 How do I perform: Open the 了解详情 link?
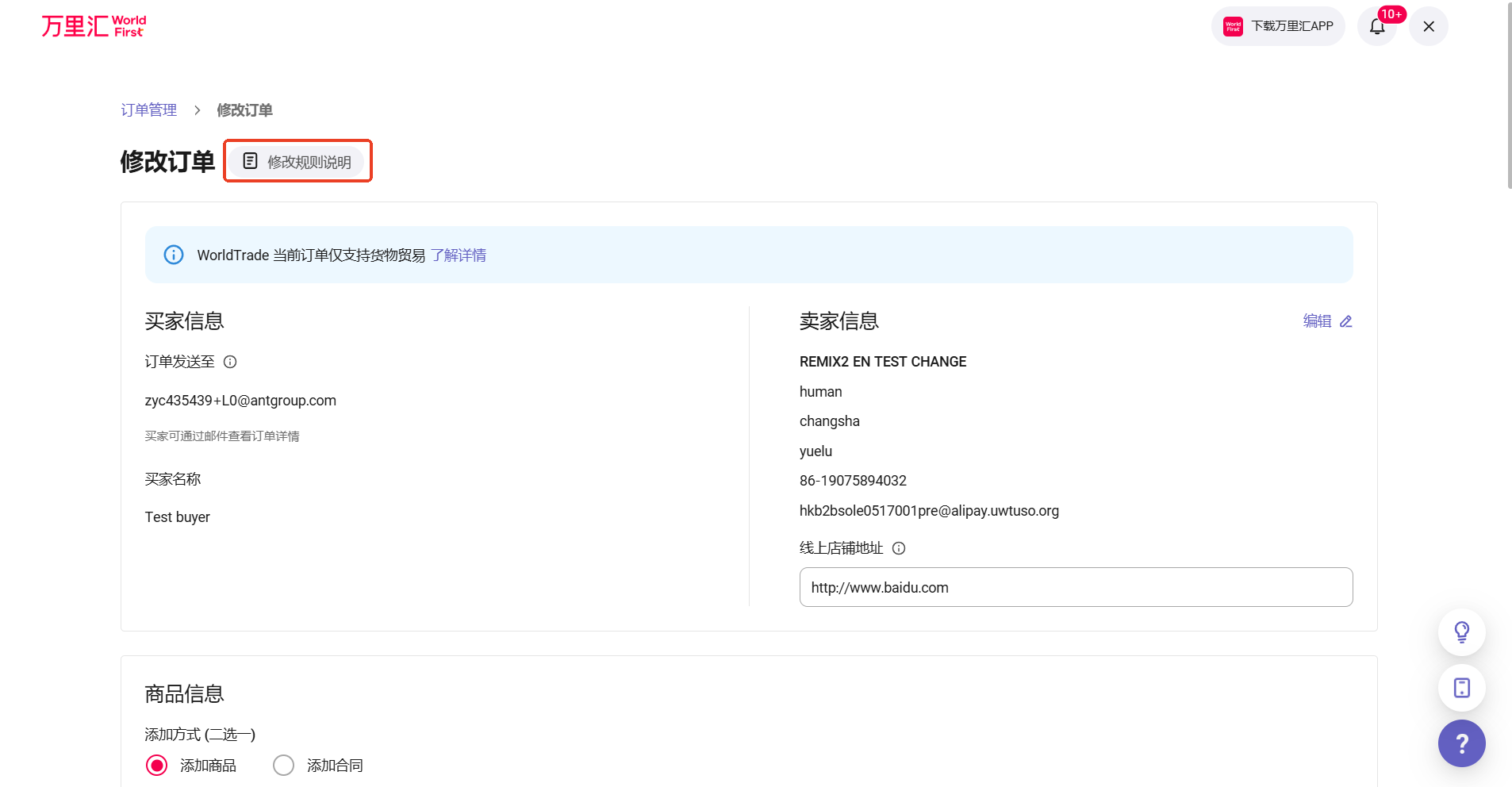click(459, 255)
